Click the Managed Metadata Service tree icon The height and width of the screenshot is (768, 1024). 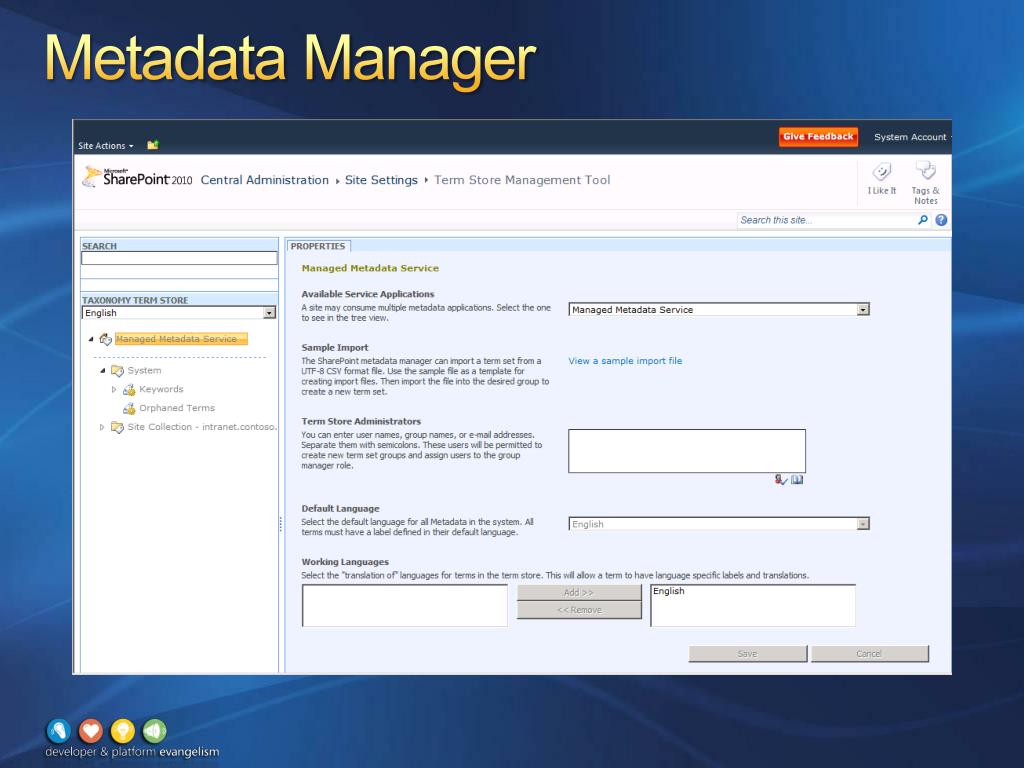coord(105,339)
